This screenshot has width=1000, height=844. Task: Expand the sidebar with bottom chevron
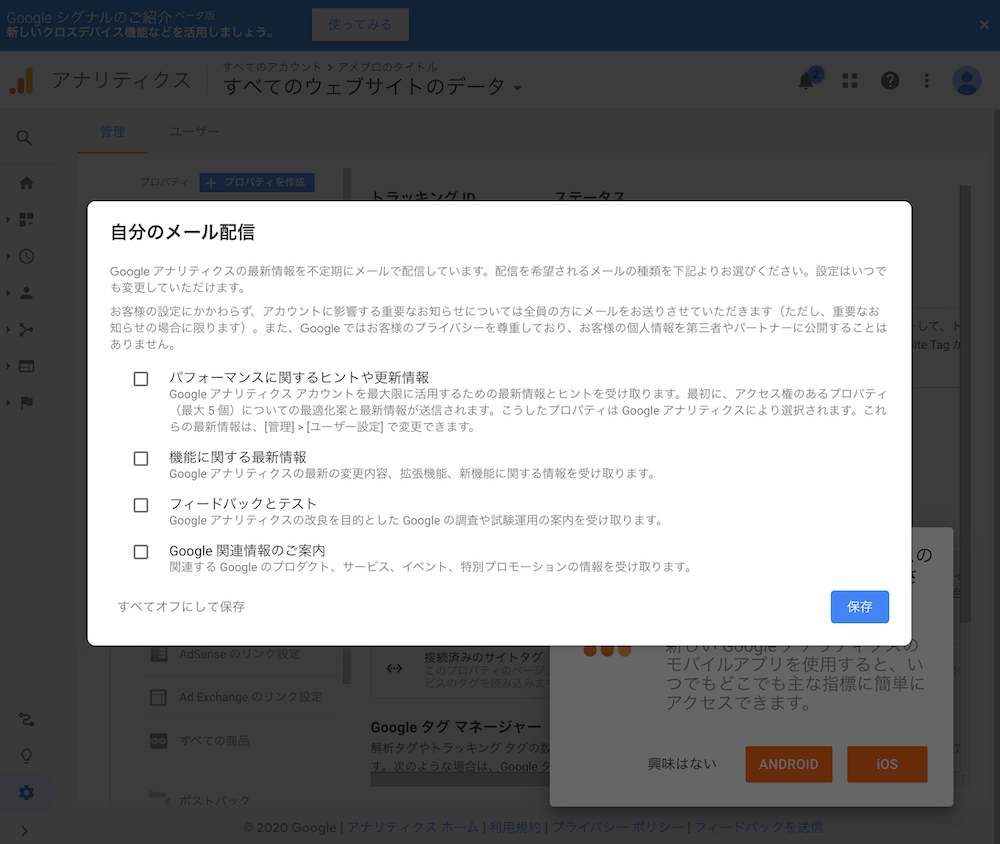coord(24,831)
